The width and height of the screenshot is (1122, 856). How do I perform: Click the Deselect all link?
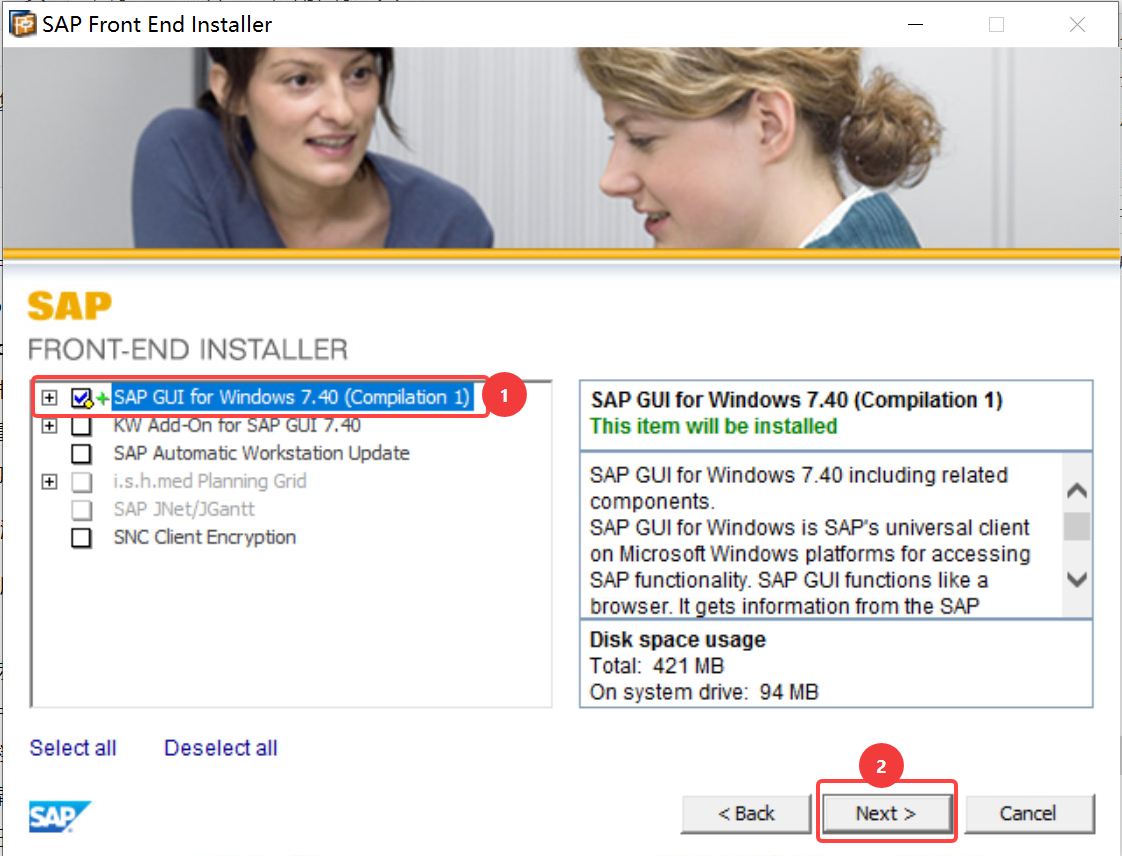click(x=220, y=748)
